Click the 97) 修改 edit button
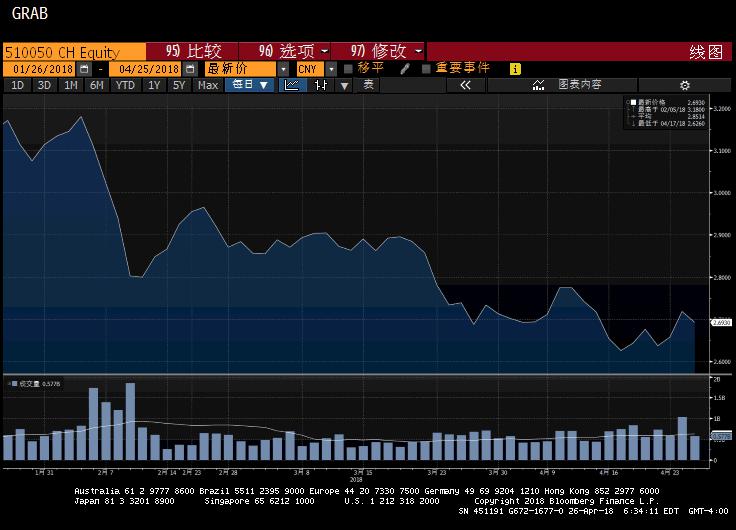 [385, 51]
